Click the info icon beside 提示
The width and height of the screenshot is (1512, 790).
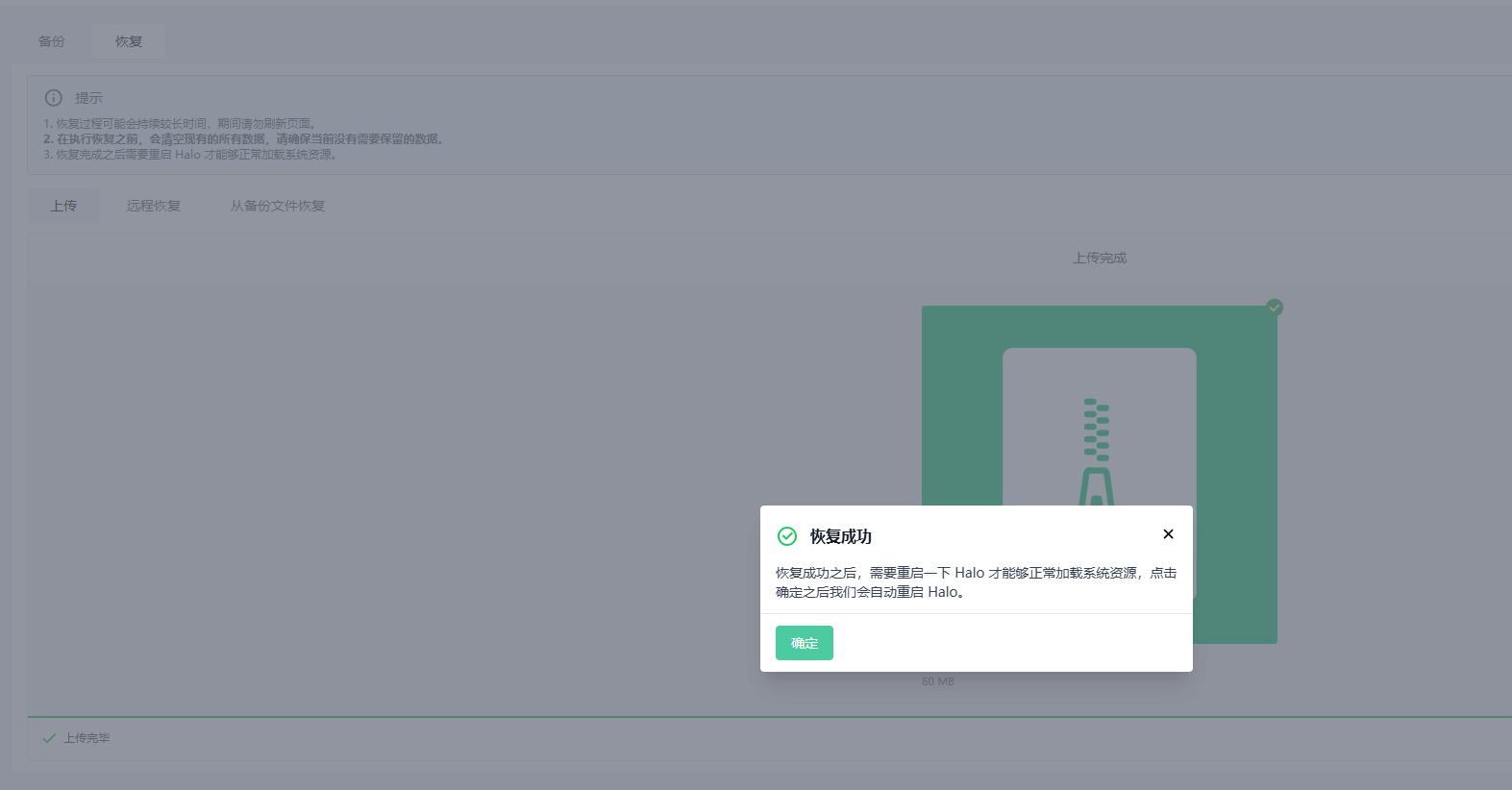click(54, 98)
